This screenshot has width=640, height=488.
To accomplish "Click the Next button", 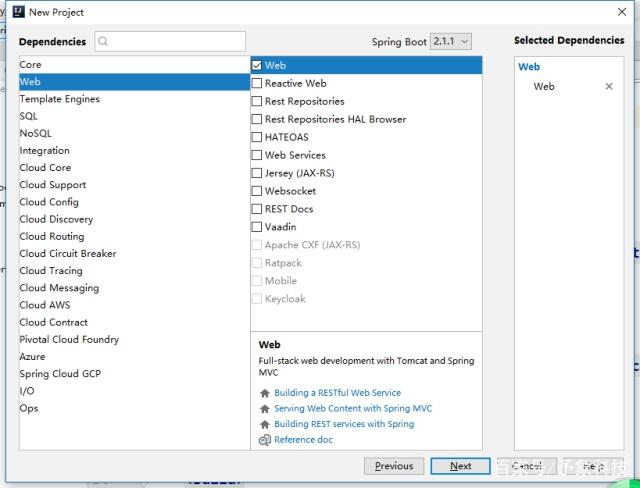I will click(460, 466).
